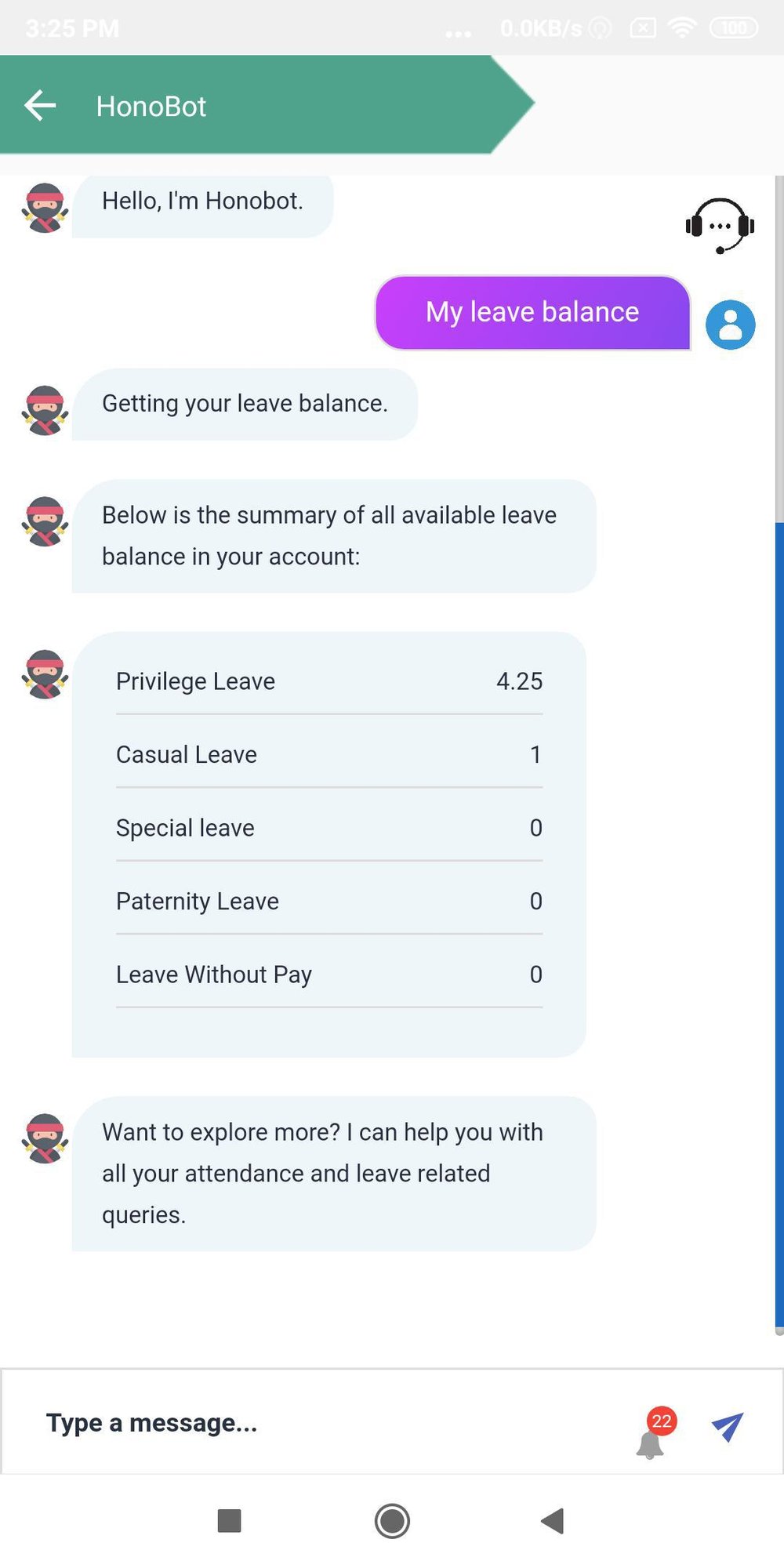
Task: Tap the Special leave row
Action: [x=329, y=828]
